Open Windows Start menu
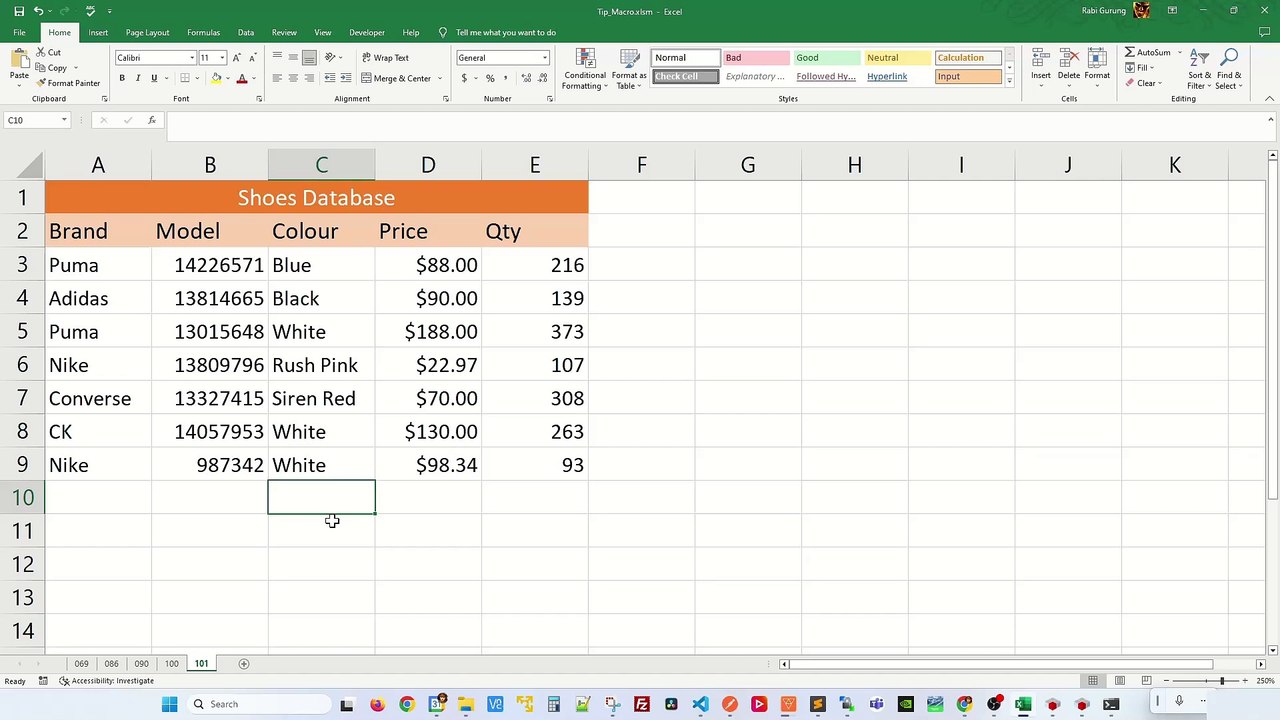The height and width of the screenshot is (720, 1280). [169, 704]
